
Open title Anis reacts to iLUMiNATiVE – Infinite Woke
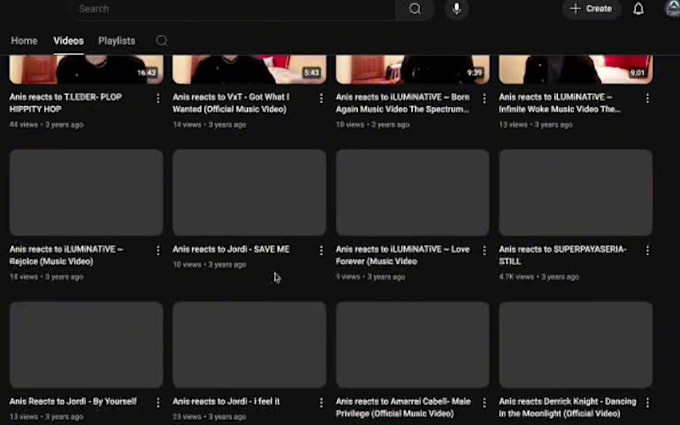(x=559, y=103)
